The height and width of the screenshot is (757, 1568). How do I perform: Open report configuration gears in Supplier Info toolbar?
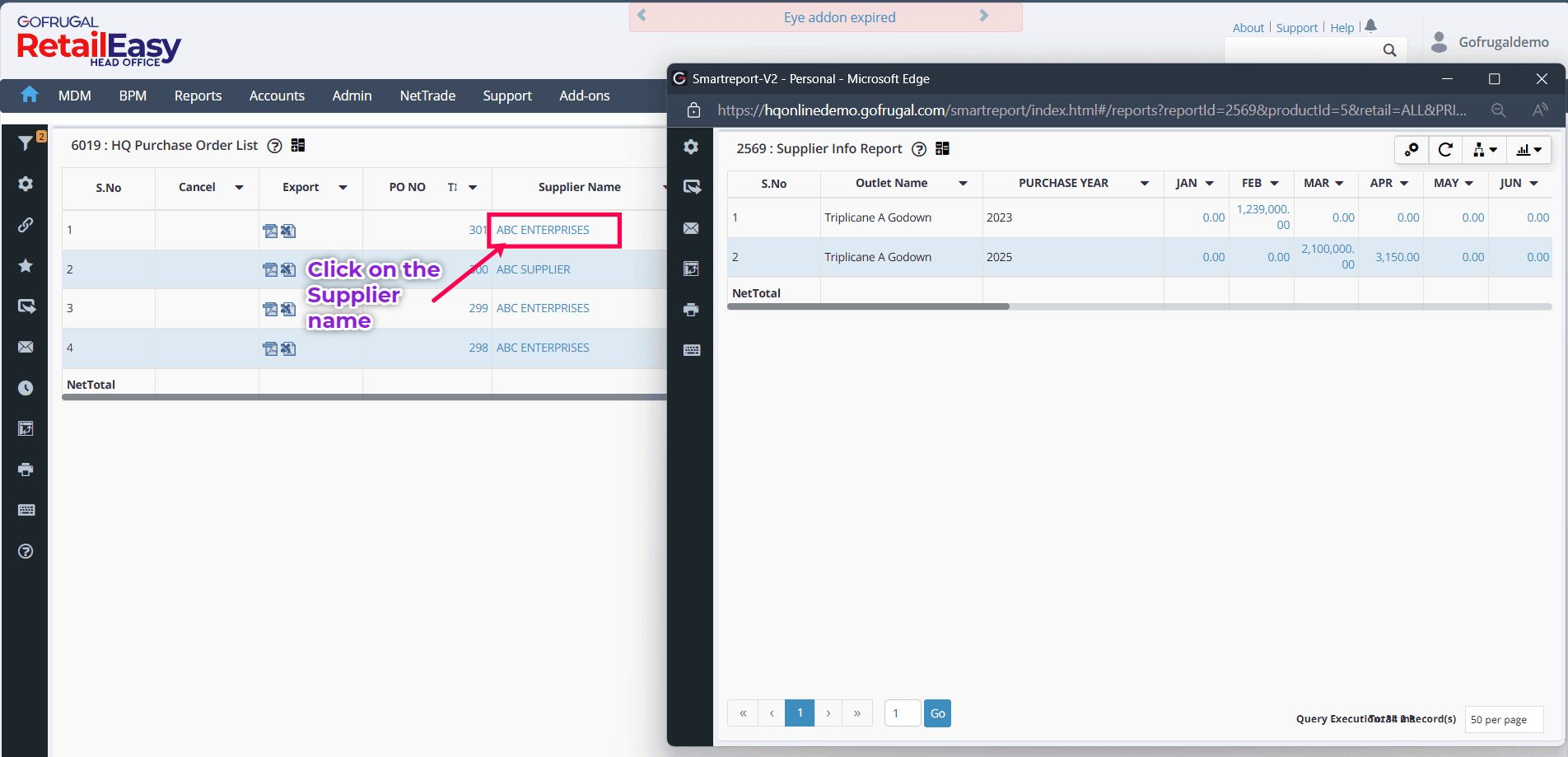coord(1412,149)
